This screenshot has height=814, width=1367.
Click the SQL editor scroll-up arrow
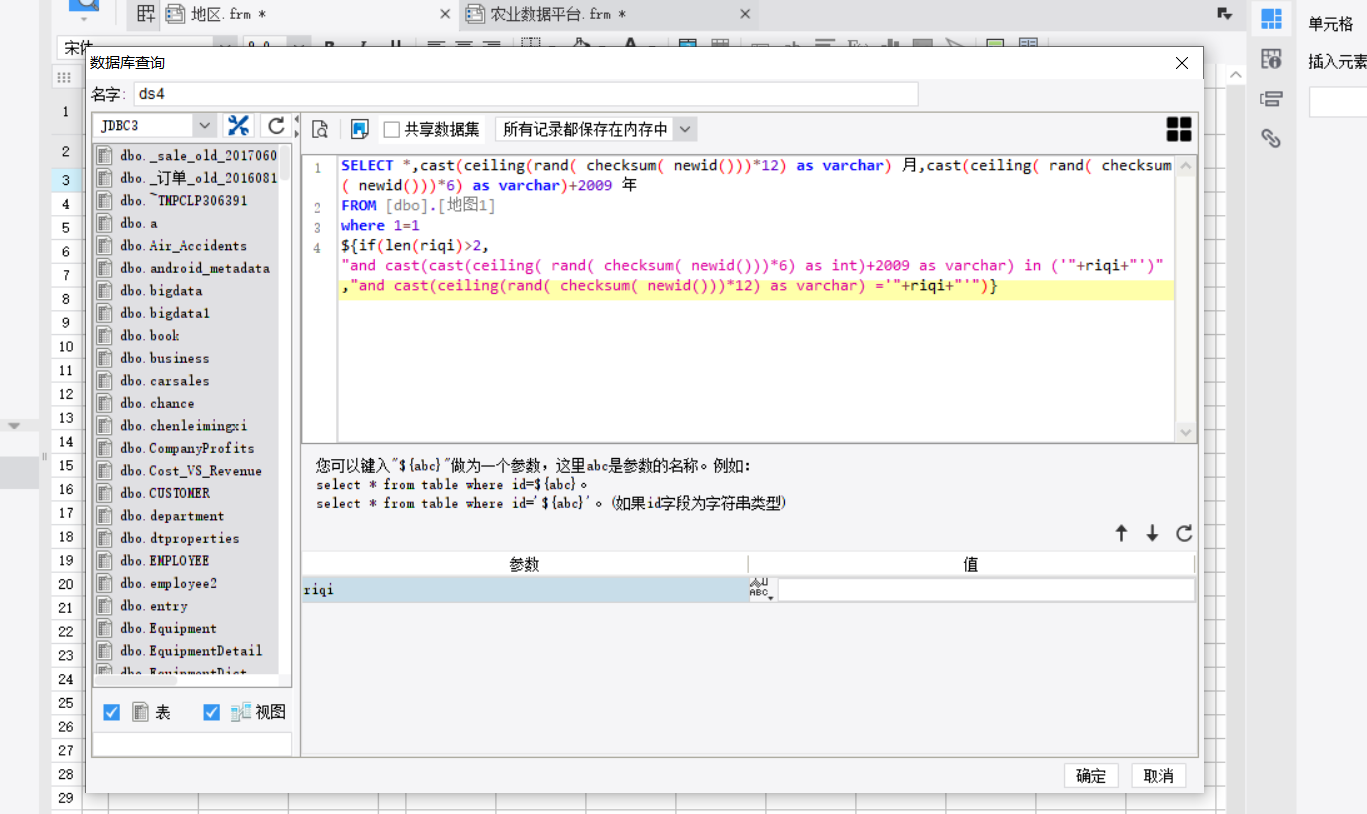(x=1186, y=165)
